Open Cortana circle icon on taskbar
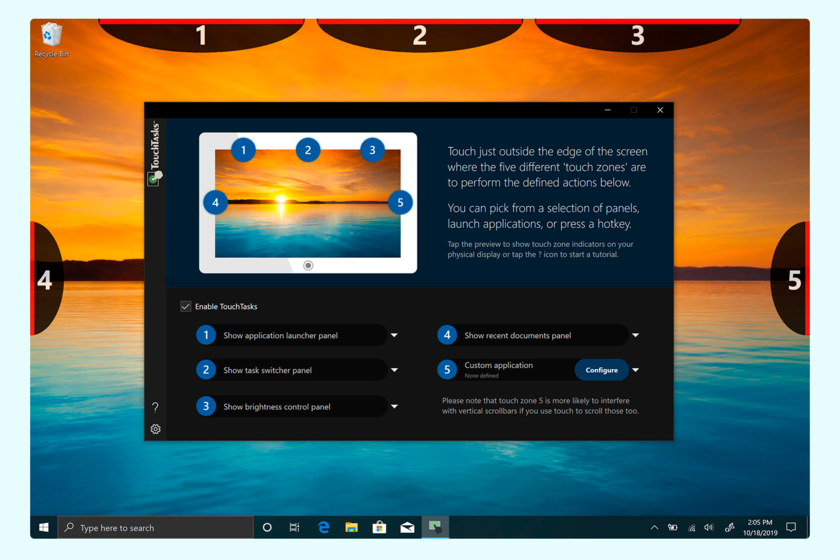 [x=267, y=528]
